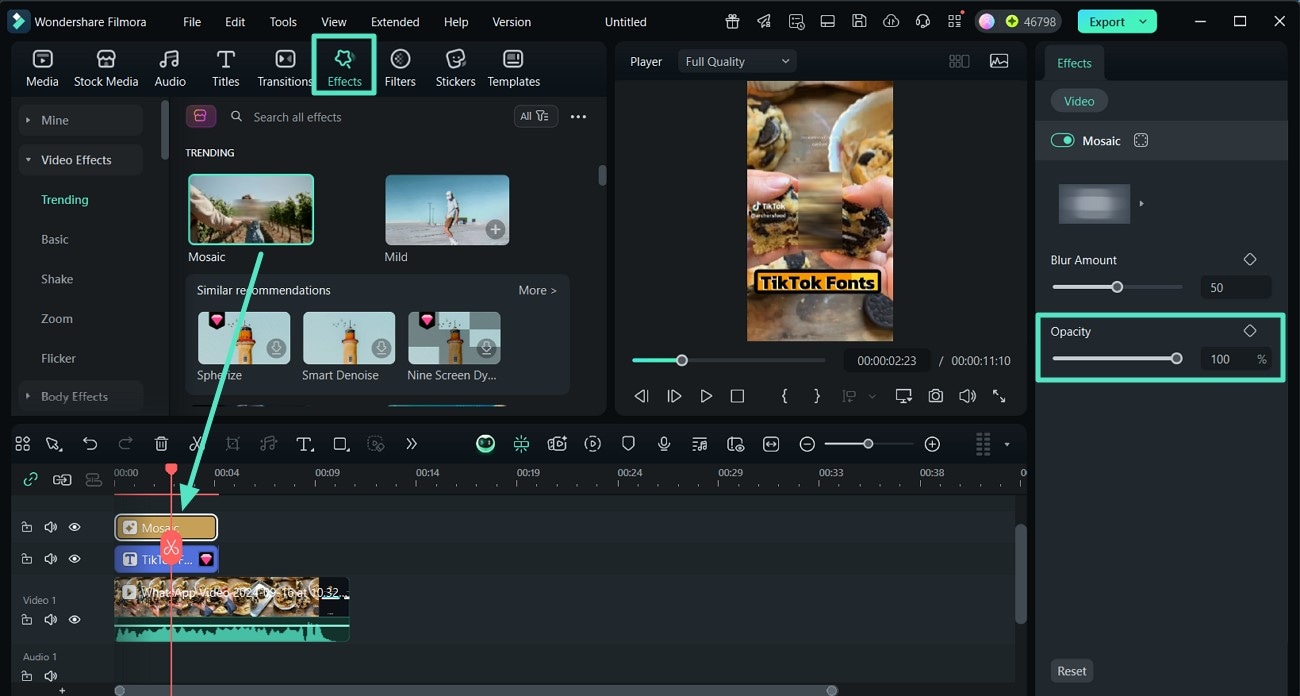Switch to the Audio tab
The height and width of the screenshot is (696, 1300).
tap(170, 68)
